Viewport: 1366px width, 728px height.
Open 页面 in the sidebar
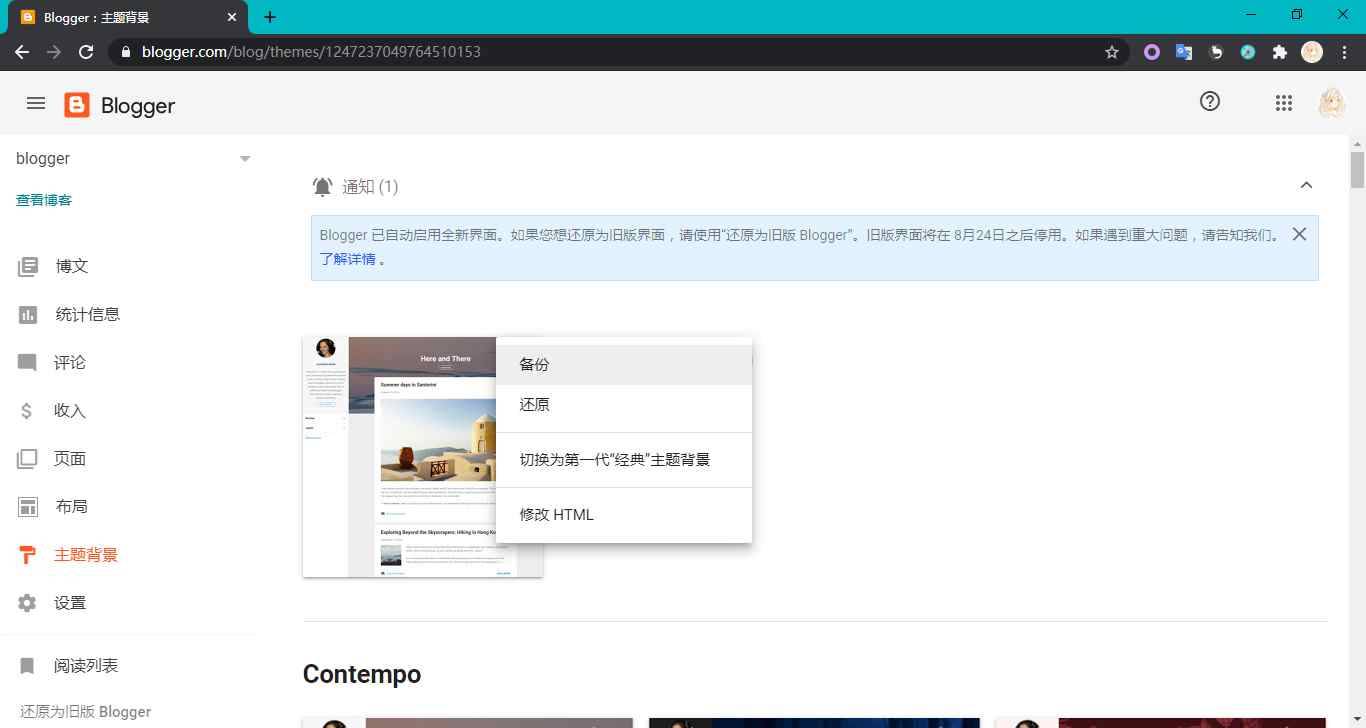[x=70, y=459]
